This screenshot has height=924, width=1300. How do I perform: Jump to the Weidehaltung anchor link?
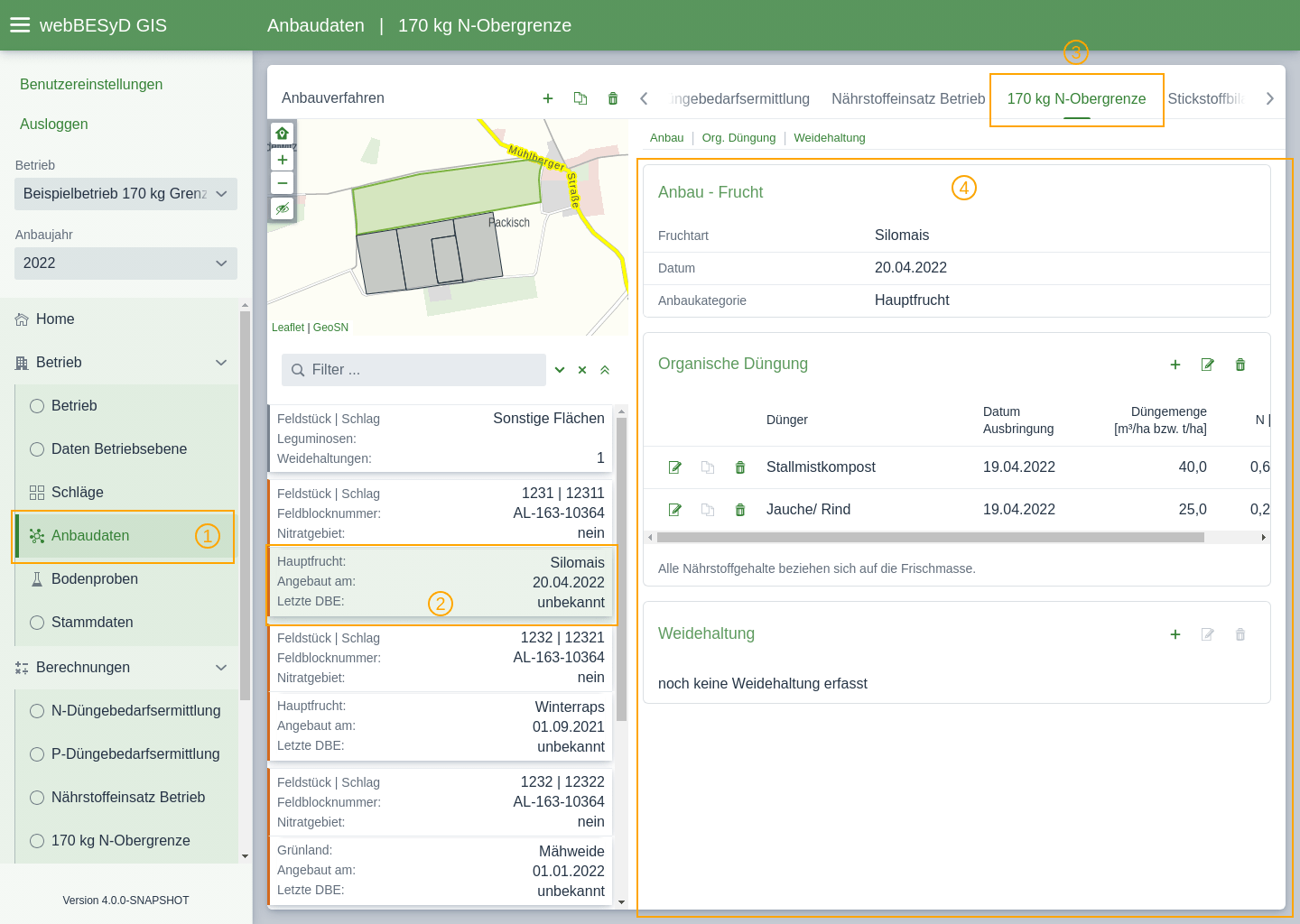830,138
